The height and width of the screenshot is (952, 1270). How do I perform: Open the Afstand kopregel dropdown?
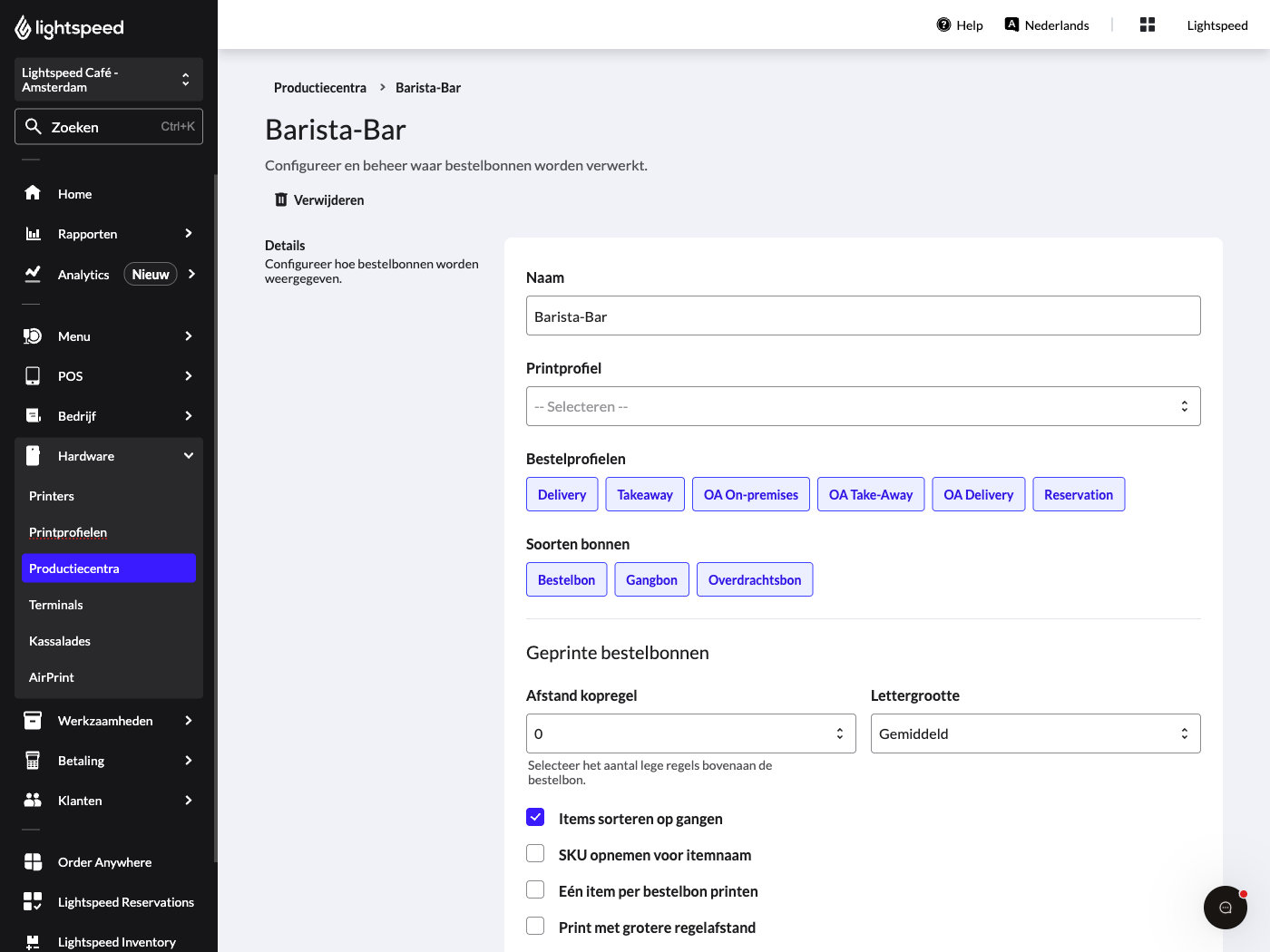[691, 733]
